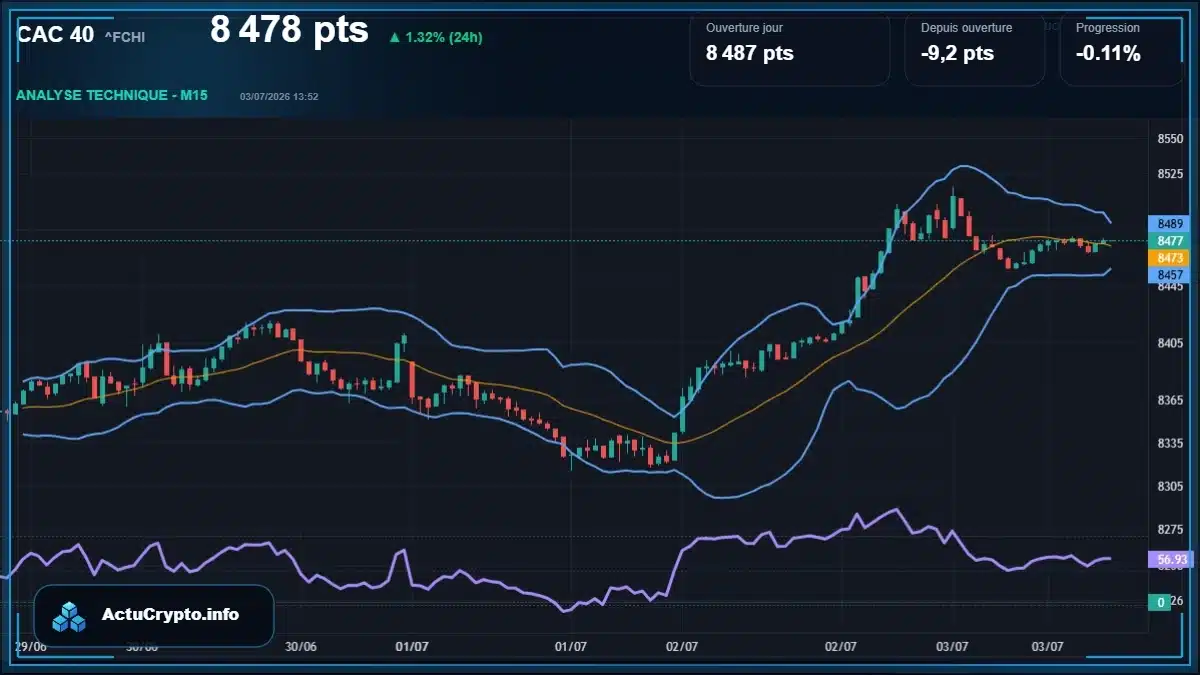Click the 8335 price axis label
The height and width of the screenshot is (675, 1200).
(x=1170, y=443)
